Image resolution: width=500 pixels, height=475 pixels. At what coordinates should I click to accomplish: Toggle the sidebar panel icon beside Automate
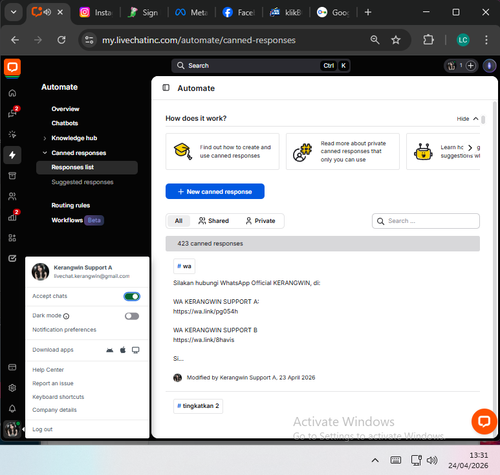166,88
